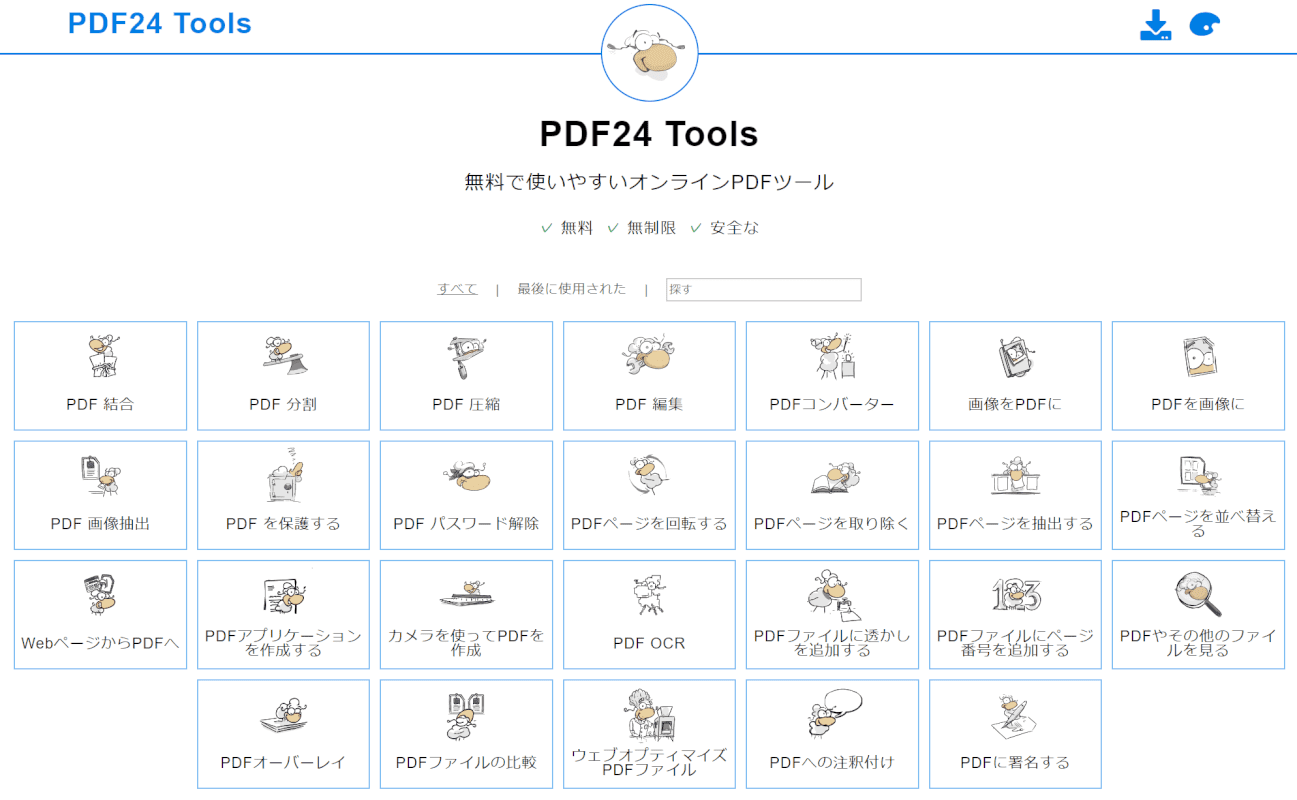Open the PDF パスワード解除 tool
Screen dimensions: 1297x800
point(466,495)
